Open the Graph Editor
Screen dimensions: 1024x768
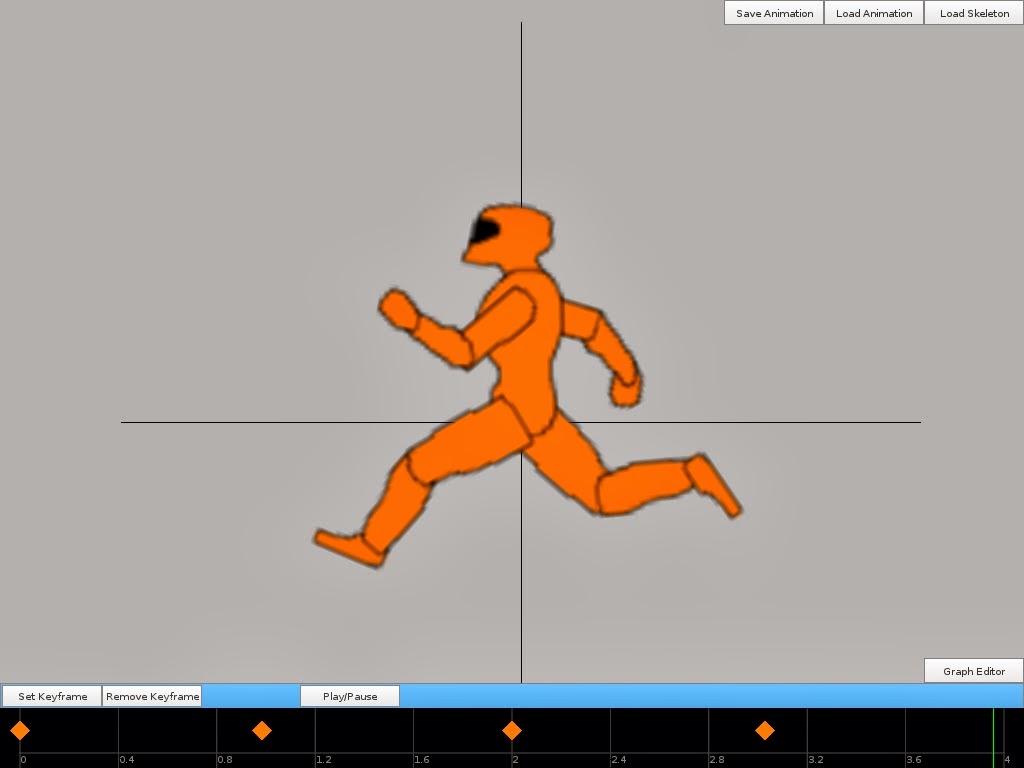(x=973, y=671)
